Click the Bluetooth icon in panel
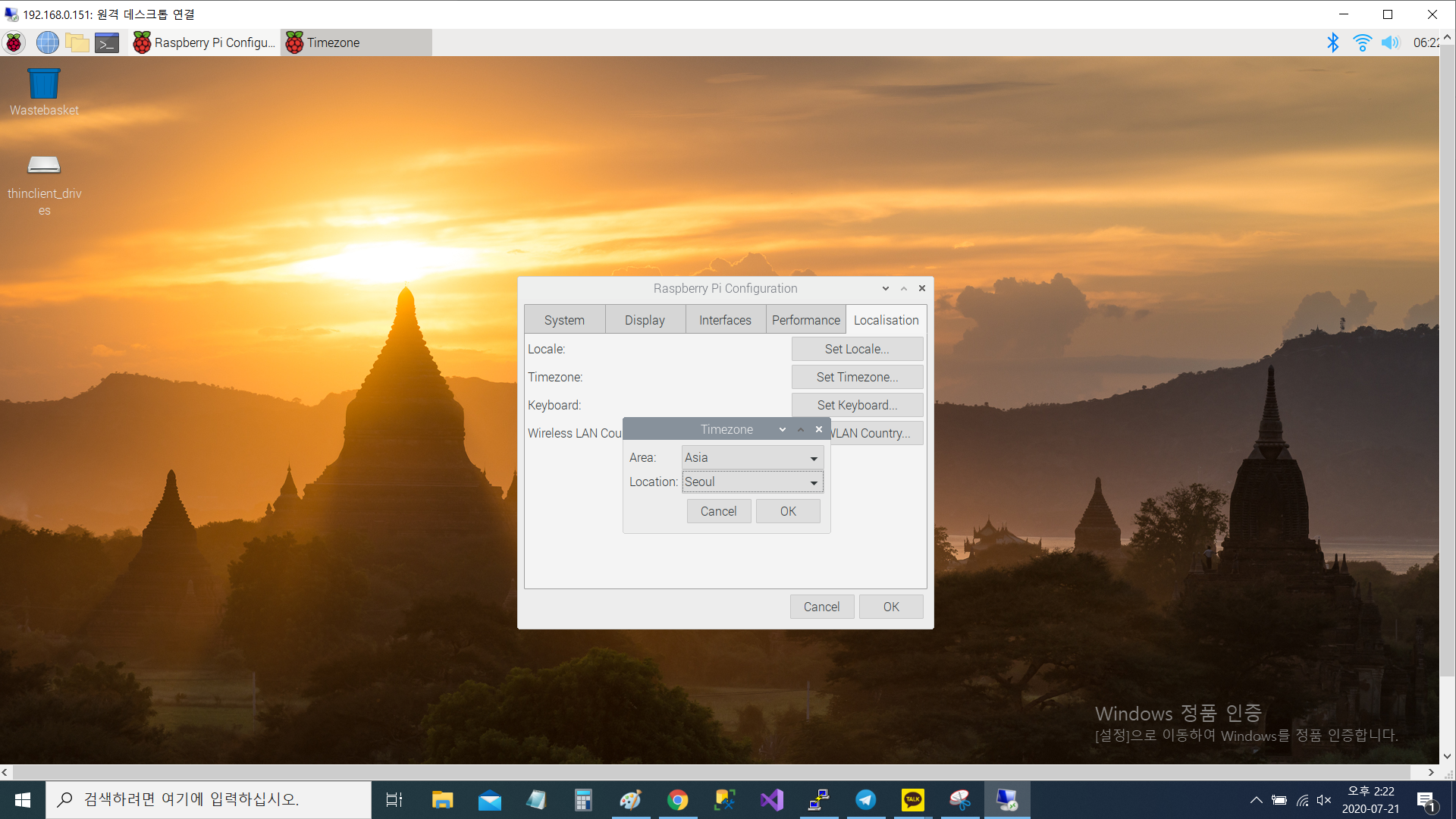1456x819 pixels. 1332,42
